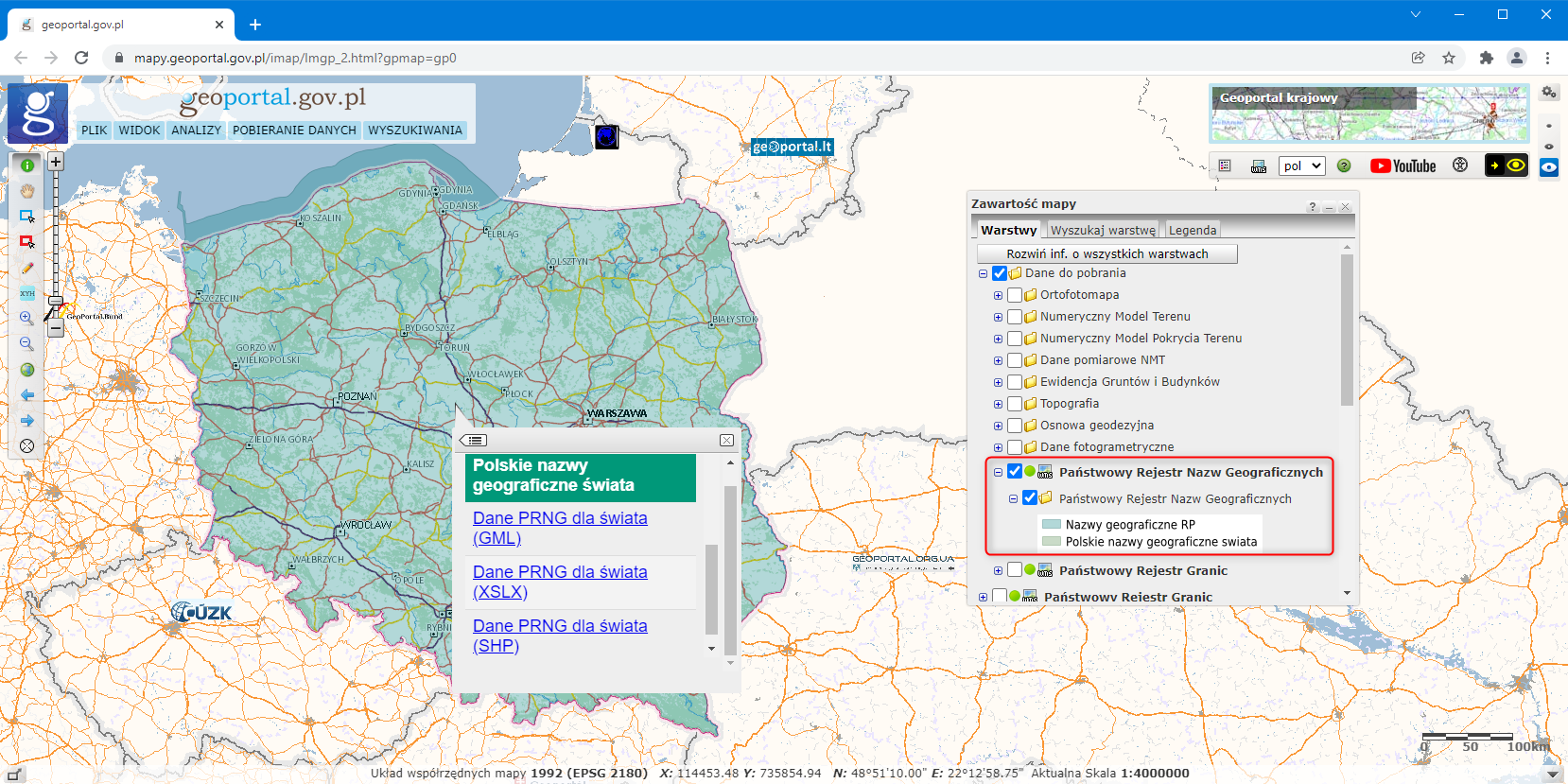Expand the Osnowa geodezyjna tree node

(x=998, y=426)
